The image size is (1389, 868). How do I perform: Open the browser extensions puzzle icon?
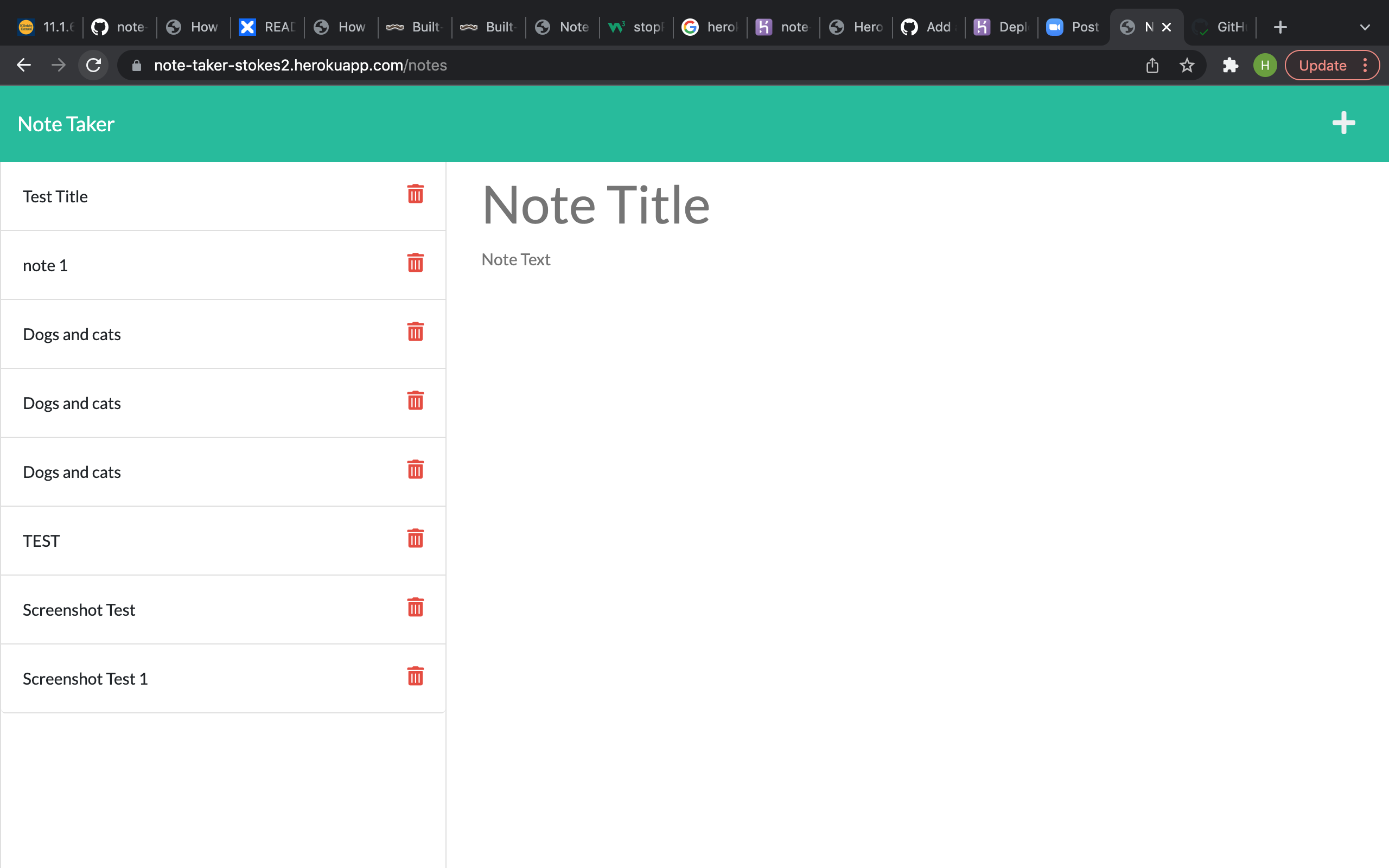(x=1230, y=66)
